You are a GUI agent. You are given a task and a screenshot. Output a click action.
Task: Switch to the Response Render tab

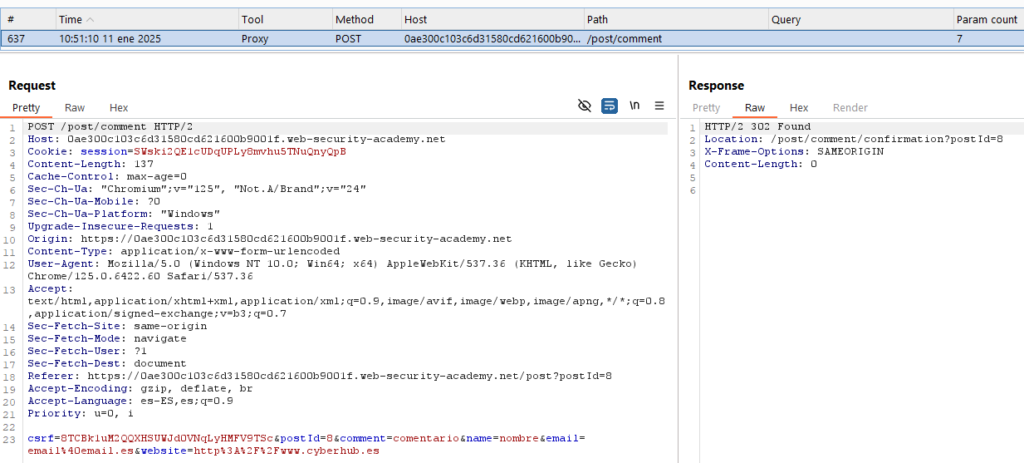pos(850,108)
